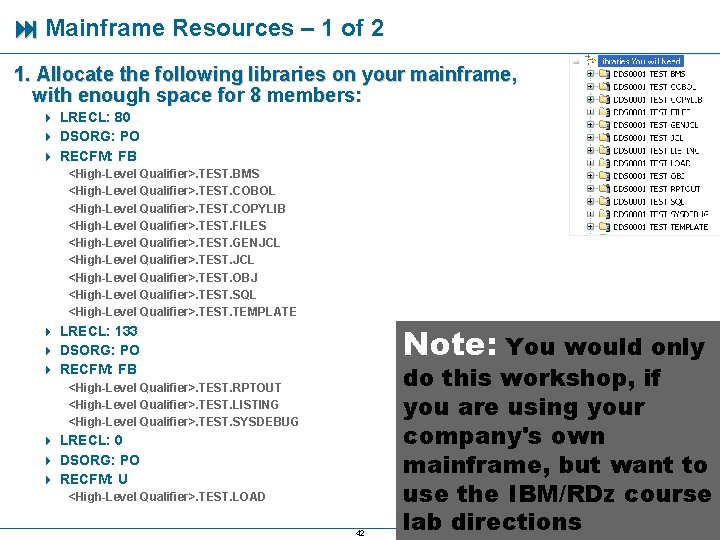
Task: Expand the DDS0001.TEST.JCL library node
Action: [591, 138]
